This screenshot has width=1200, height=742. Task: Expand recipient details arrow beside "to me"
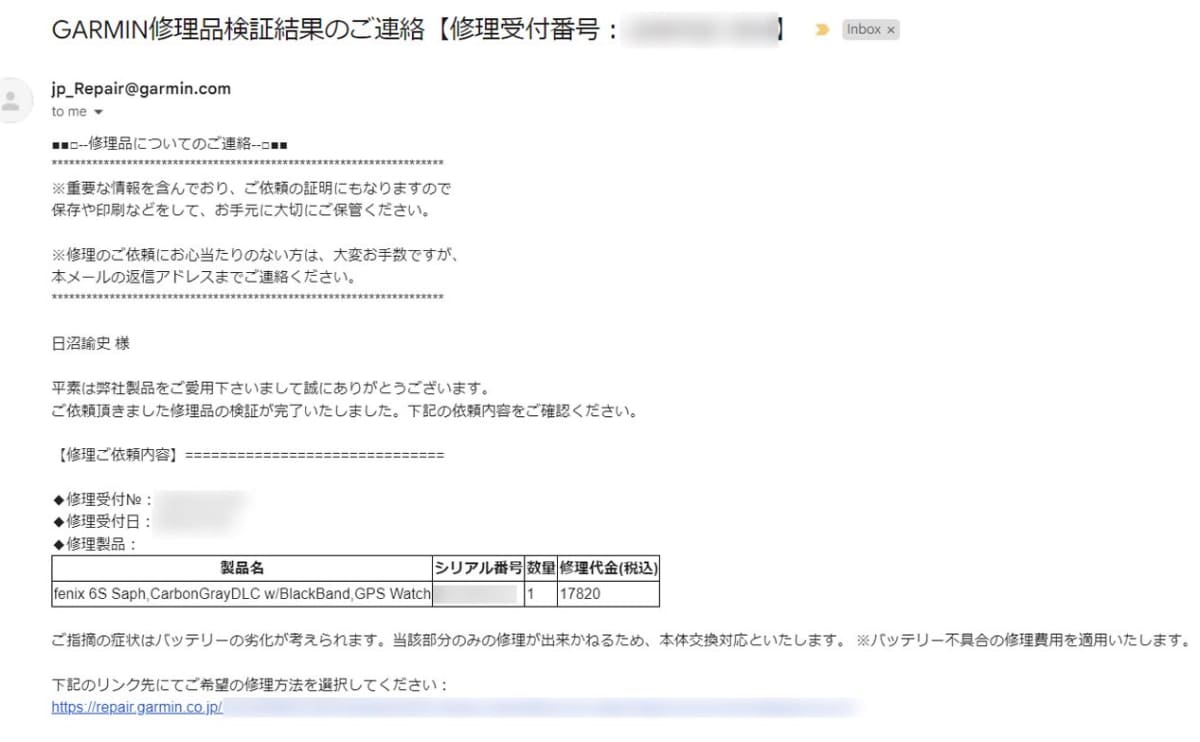click(98, 112)
